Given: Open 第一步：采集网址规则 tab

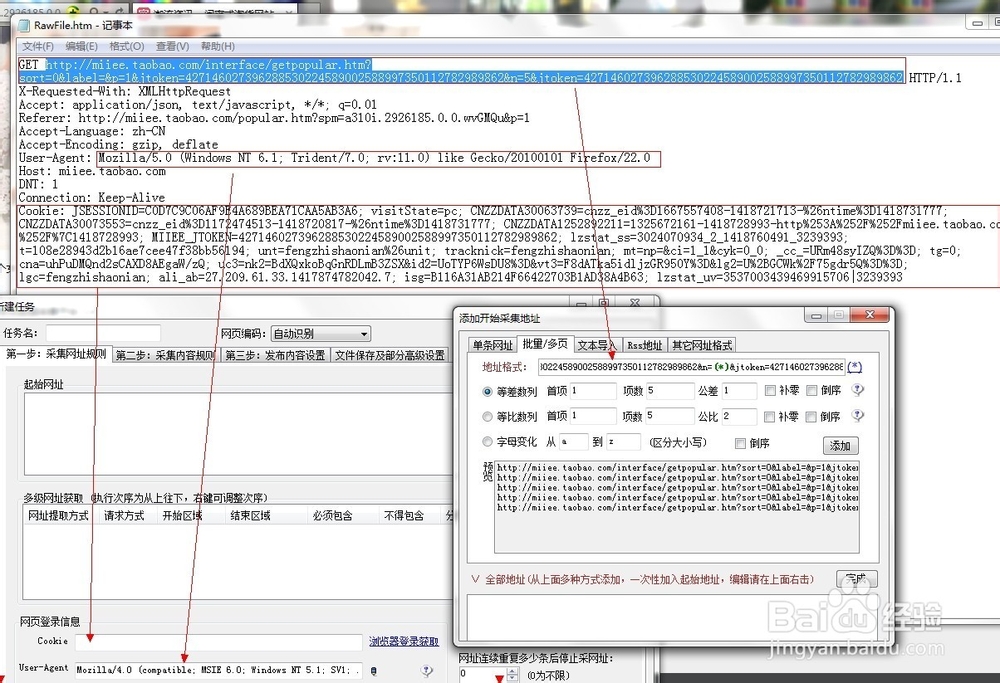Looking at the screenshot, I should coord(56,354).
